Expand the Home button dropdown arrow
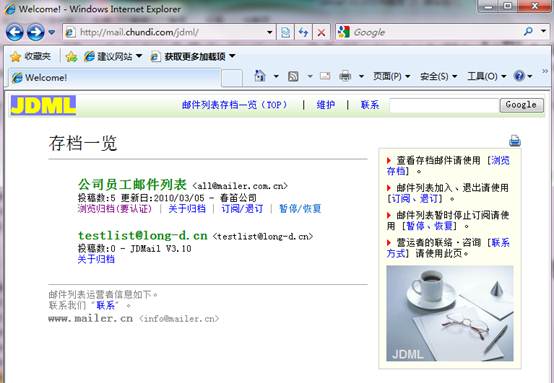This screenshot has width=554, height=383. click(x=276, y=76)
